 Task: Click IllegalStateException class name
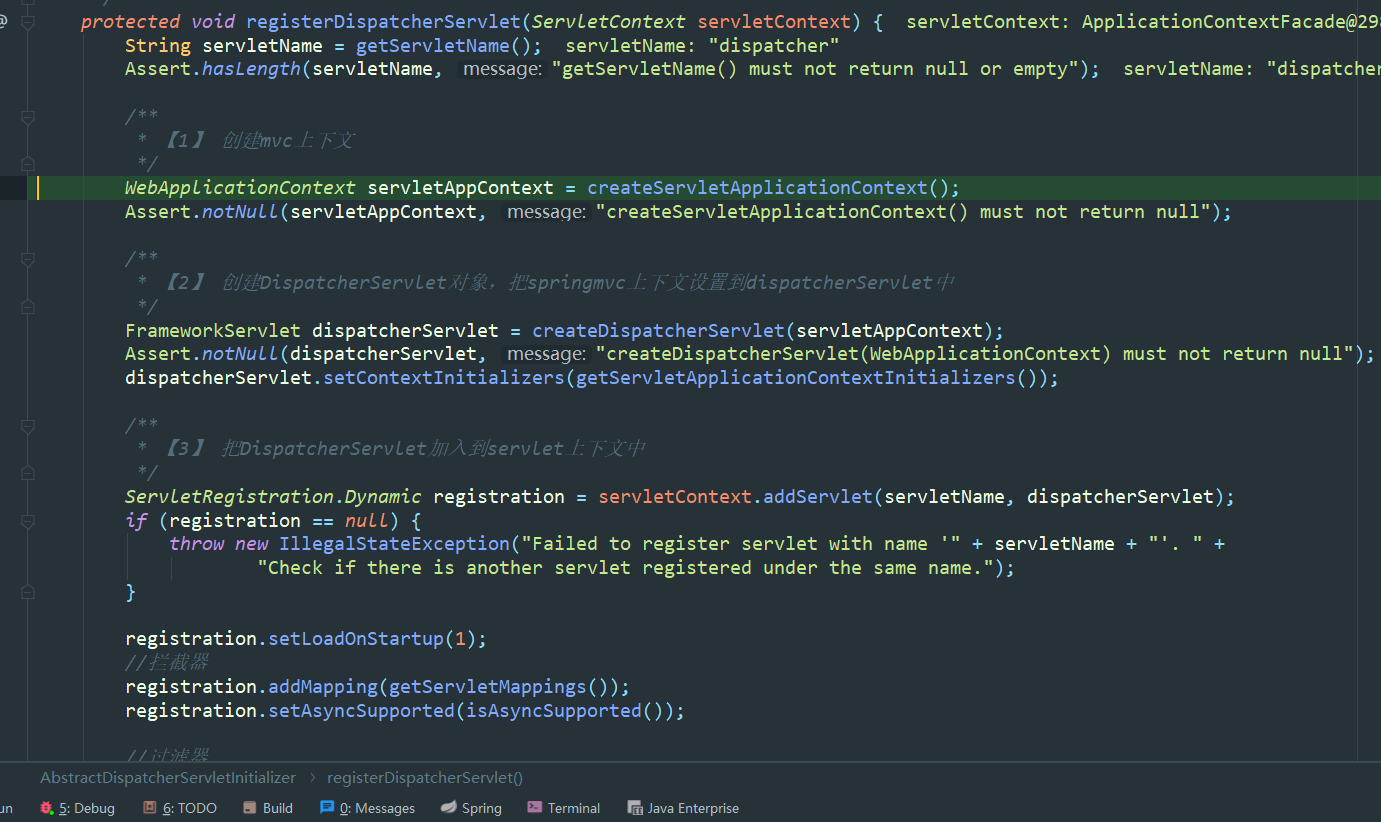(x=395, y=544)
